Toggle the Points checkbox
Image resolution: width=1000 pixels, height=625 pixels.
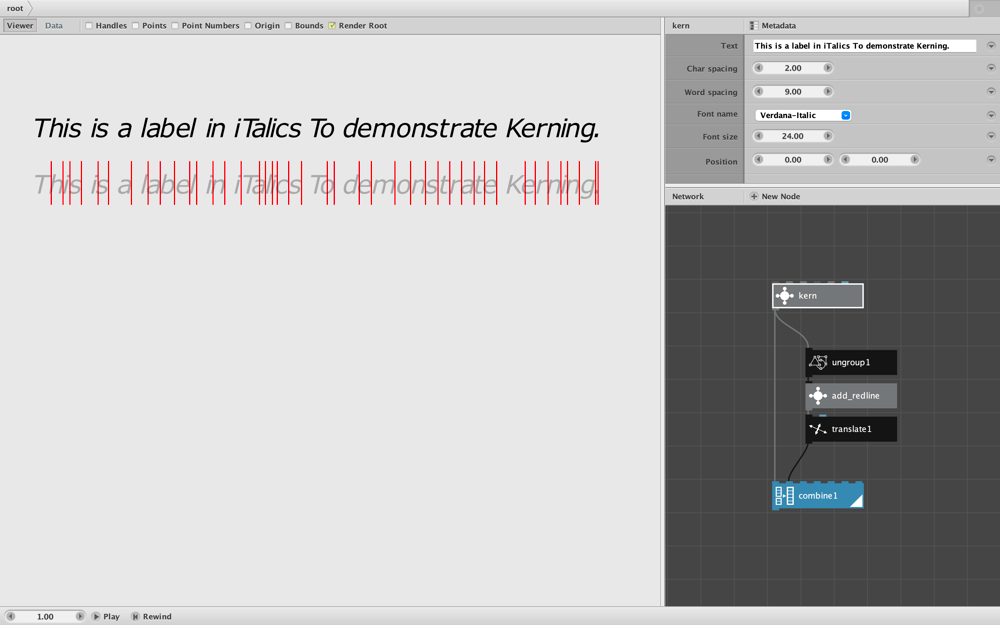[x=135, y=26]
